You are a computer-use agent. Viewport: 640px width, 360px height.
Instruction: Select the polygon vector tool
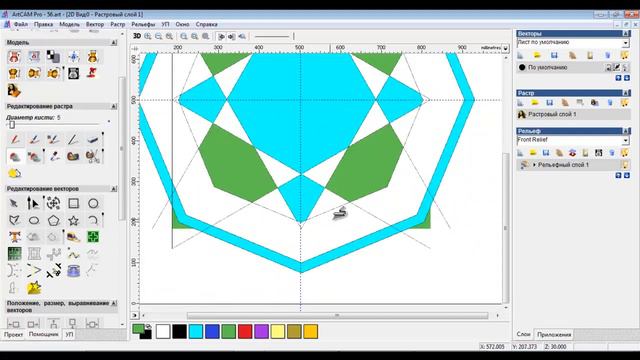(x=53, y=220)
